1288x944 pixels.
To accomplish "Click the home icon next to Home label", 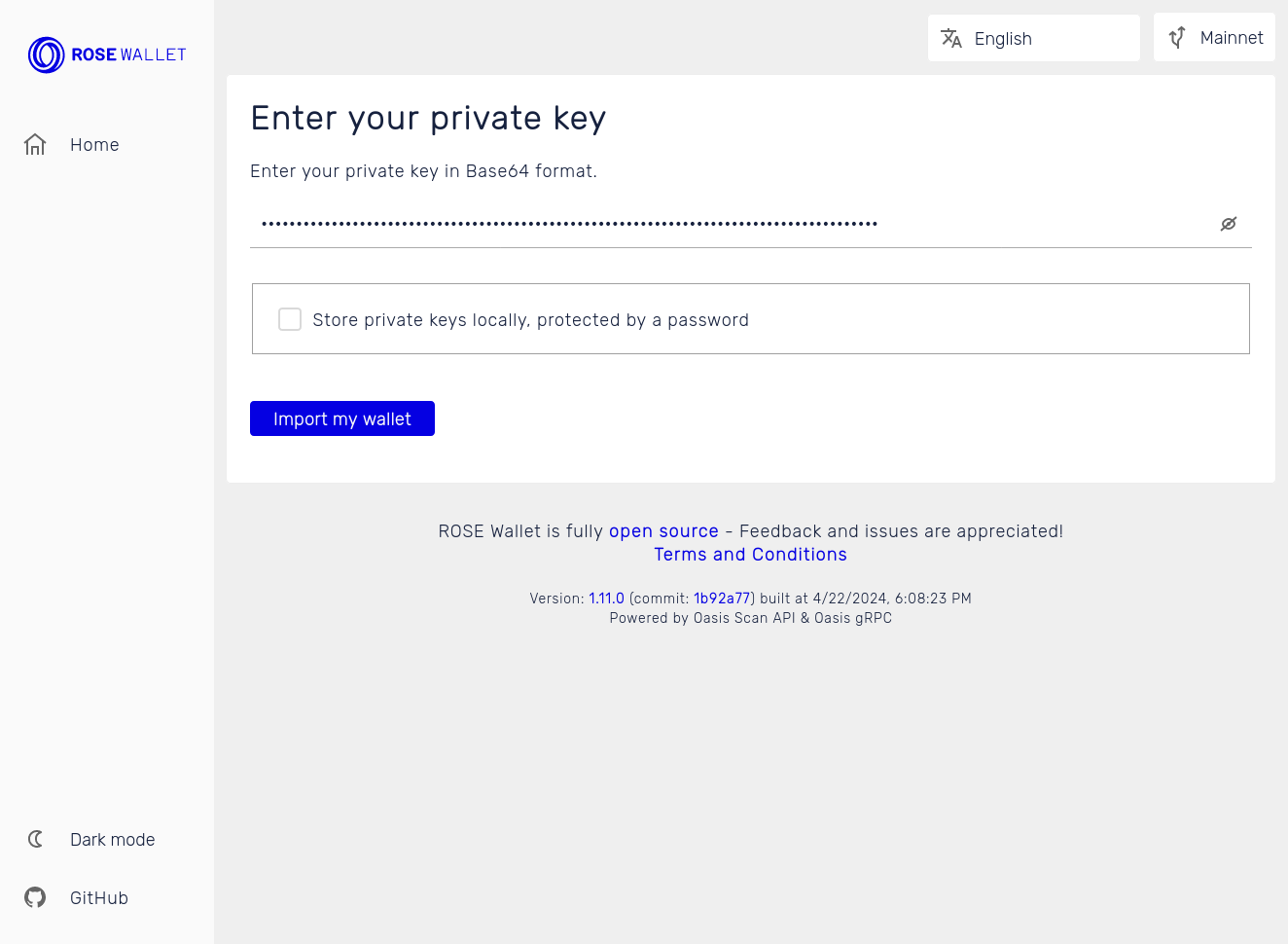I will (x=35, y=144).
